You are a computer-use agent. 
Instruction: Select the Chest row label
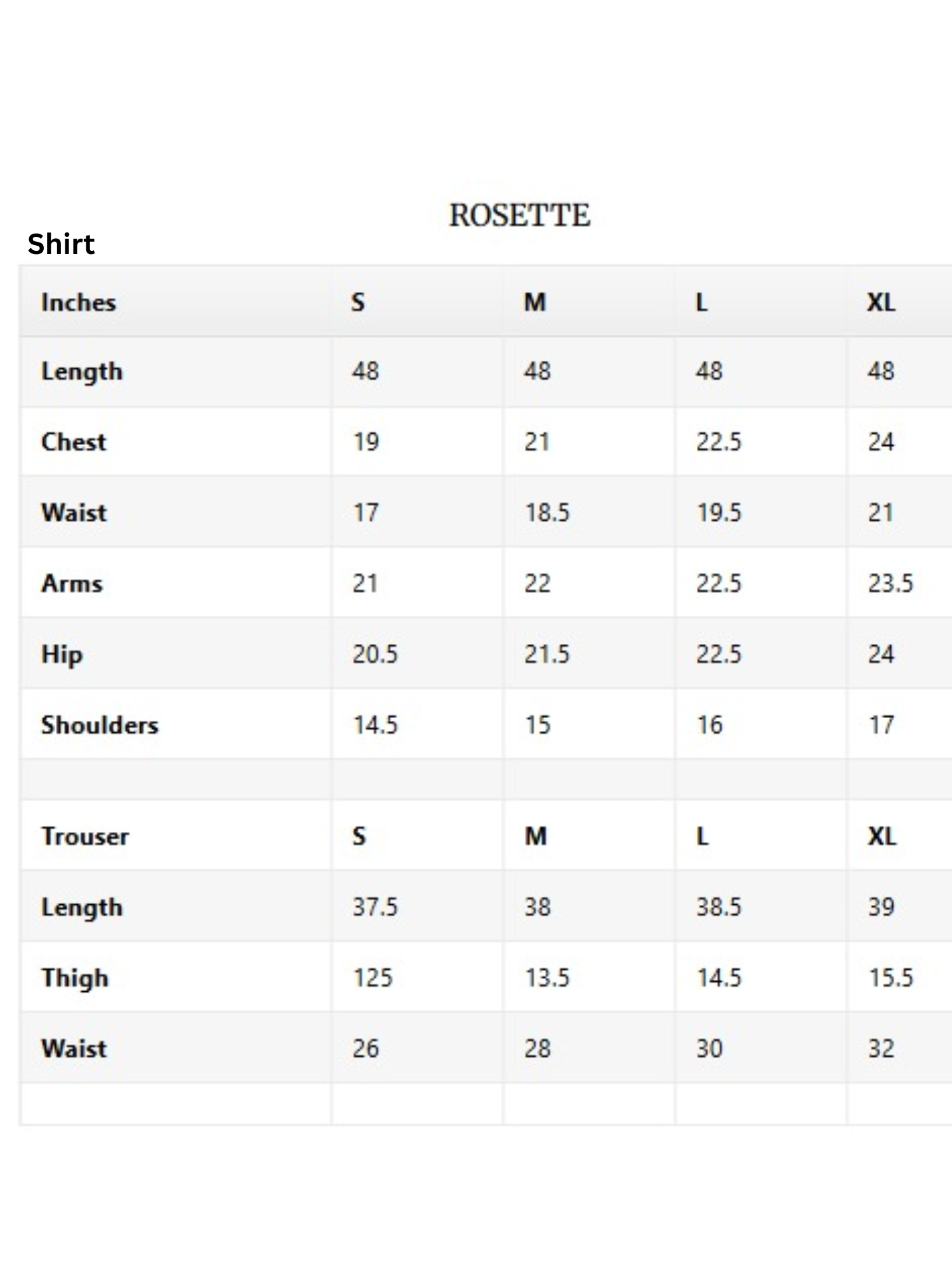tap(74, 442)
